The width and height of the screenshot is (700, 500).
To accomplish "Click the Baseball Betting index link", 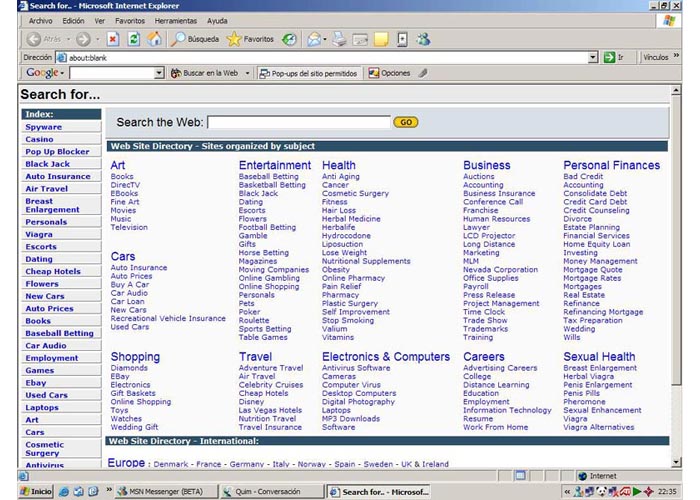I will (x=59, y=333).
